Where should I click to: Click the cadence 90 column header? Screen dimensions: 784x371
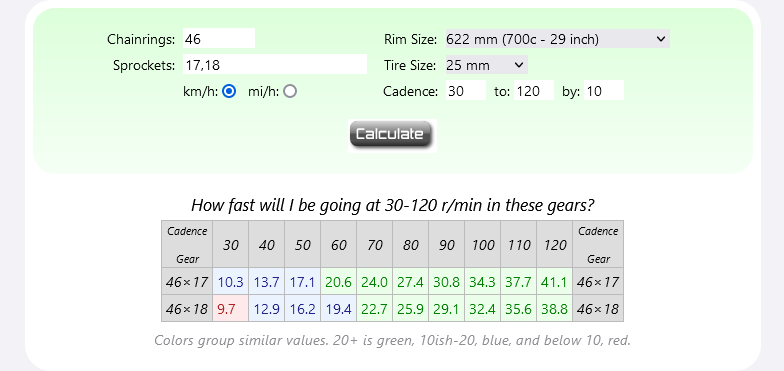click(446, 244)
